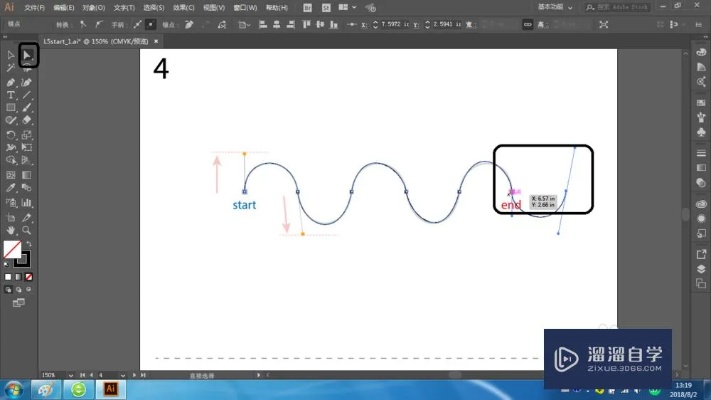Select the Zoom tool
Image resolution: width=711 pixels, height=400 pixels.
pyautogui.click(x=27, y=230)
